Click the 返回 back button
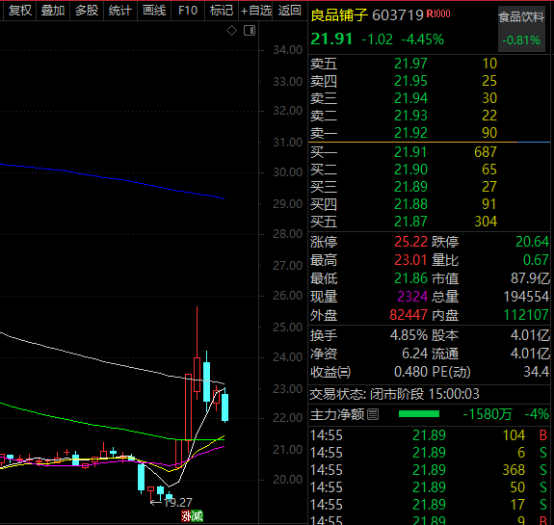The image size is (554, 525). 290,11
